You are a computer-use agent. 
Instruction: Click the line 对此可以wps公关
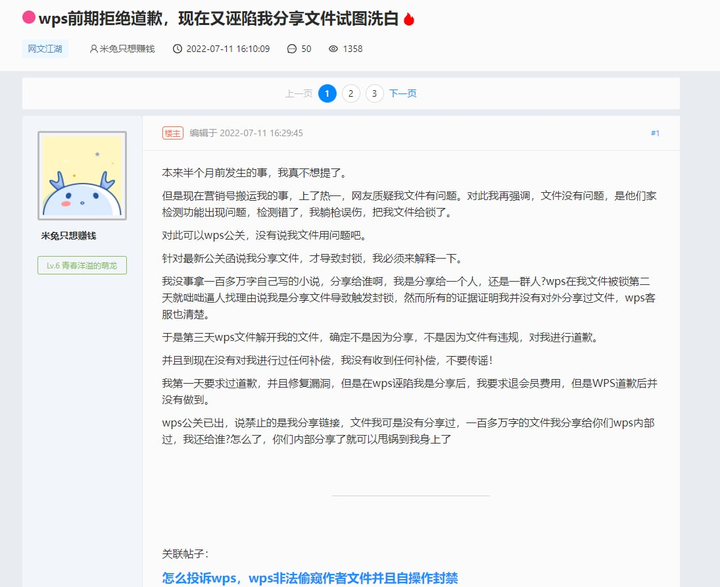point(266,235)
